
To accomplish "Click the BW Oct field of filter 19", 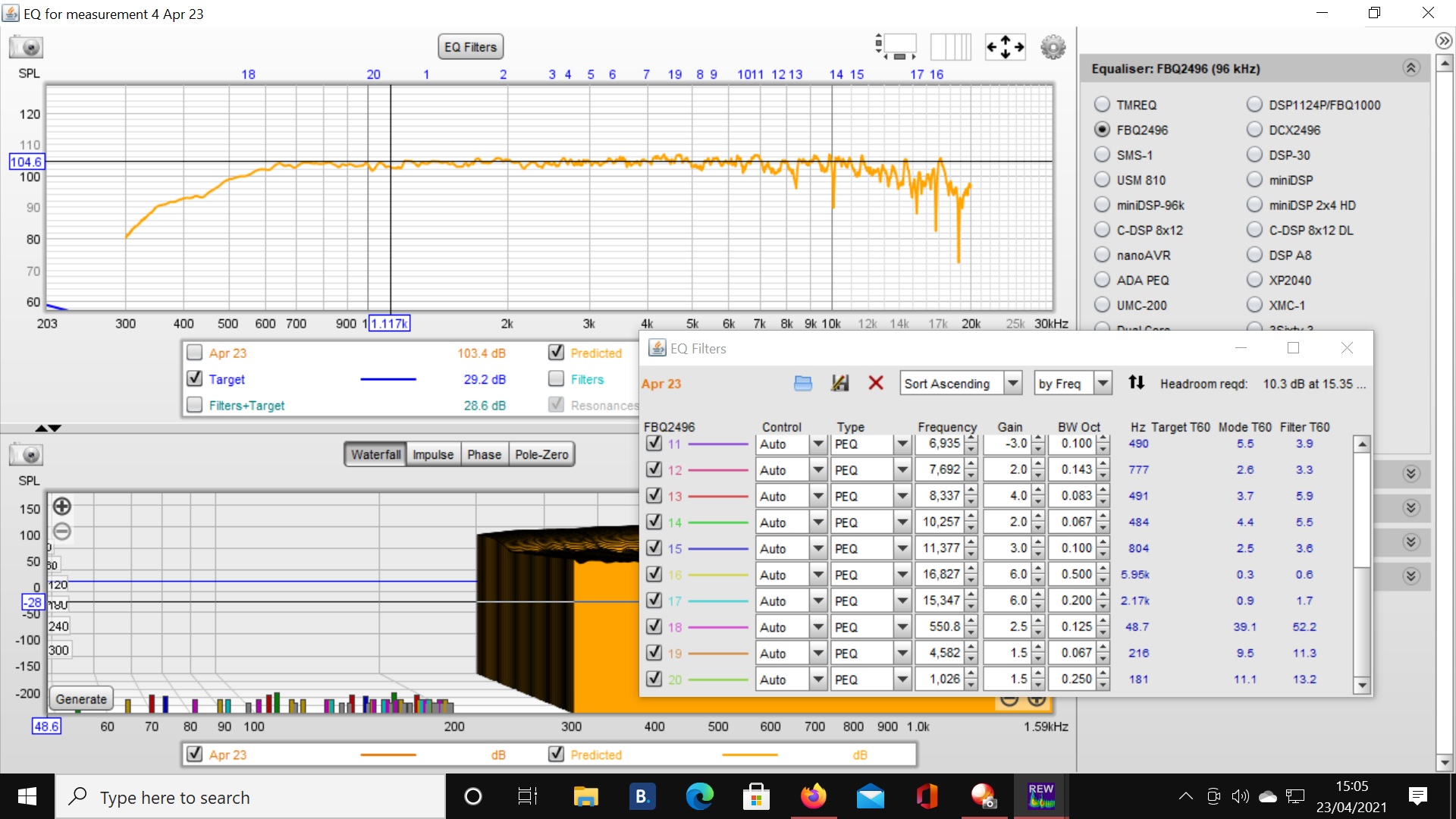I will (x=1072, y=653).
